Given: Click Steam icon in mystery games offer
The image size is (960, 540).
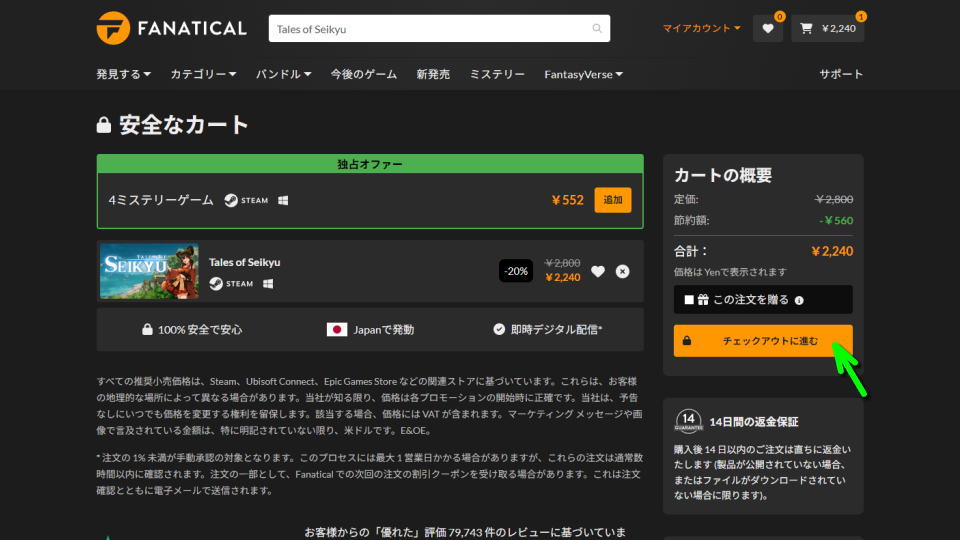Looking at the screenshot, I should (x=246, y=200).
